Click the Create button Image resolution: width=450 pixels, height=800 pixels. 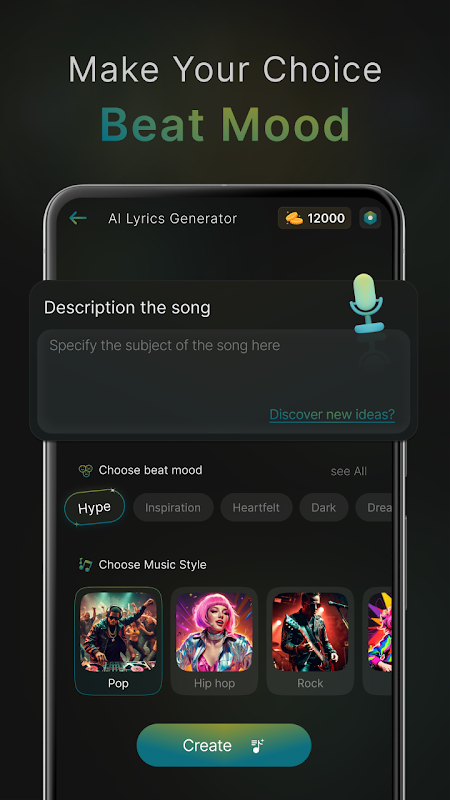[x=224, y=745]
